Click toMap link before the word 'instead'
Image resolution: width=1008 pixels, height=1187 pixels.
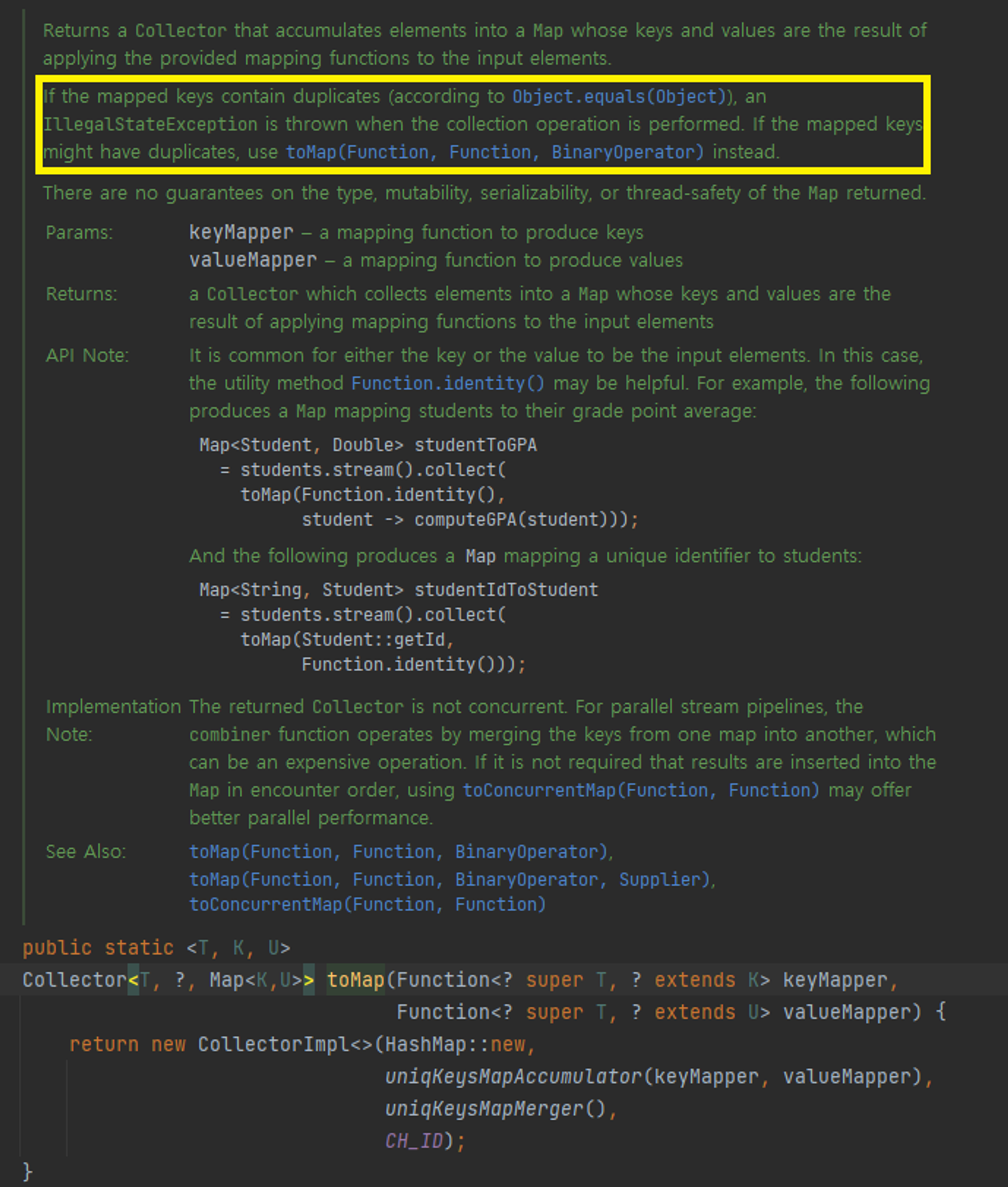(x=494, y=152)
